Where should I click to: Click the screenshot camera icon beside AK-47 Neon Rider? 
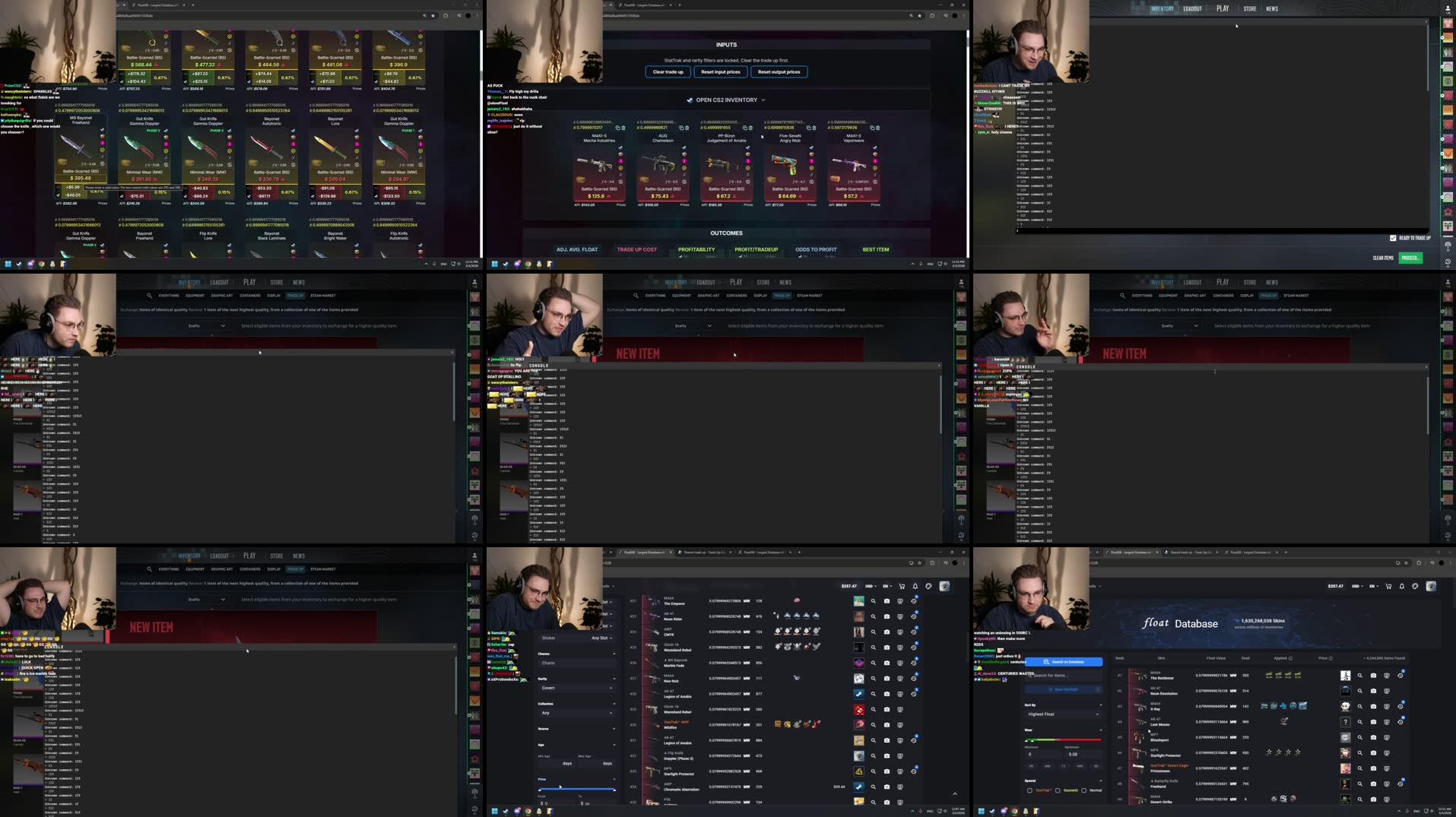coord(887,617)
